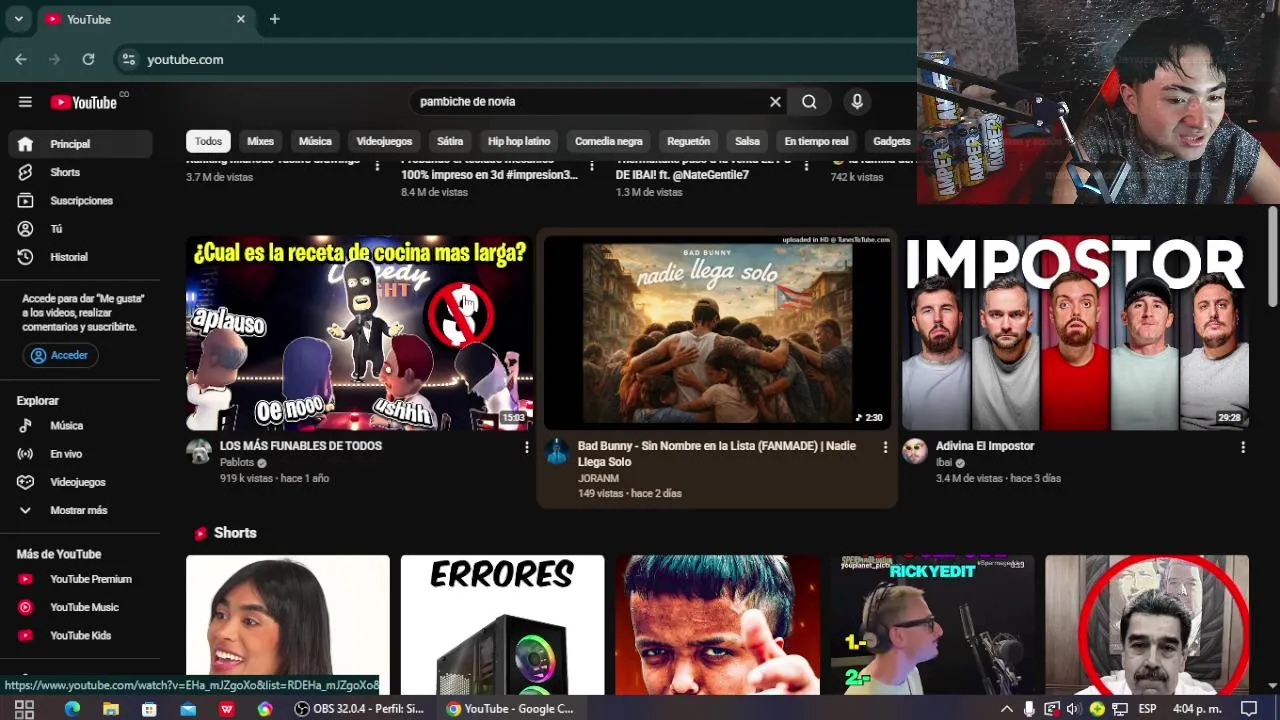Viewport: 1280px width, 720px height.
Task: Open the JORANM channel link
Action: [x=598, y=479]
